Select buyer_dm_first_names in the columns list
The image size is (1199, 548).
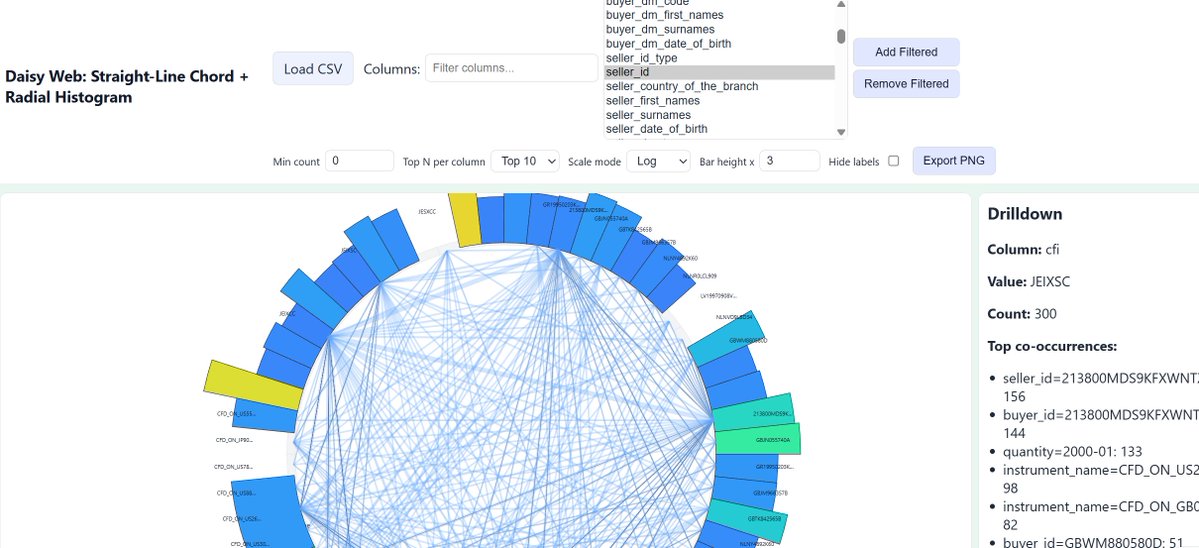click(x=719, y=15)
